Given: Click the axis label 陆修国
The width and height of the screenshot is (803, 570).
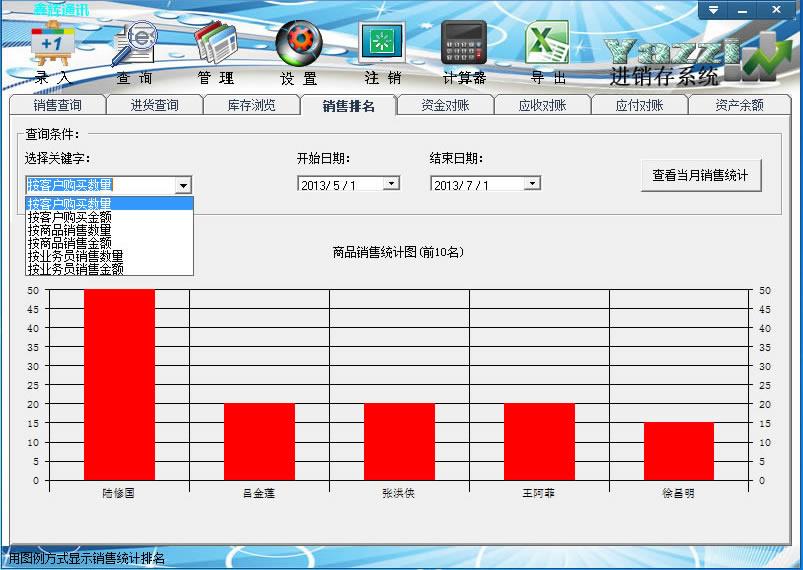Looking at the screenshot, I should [x=119, y=493].
